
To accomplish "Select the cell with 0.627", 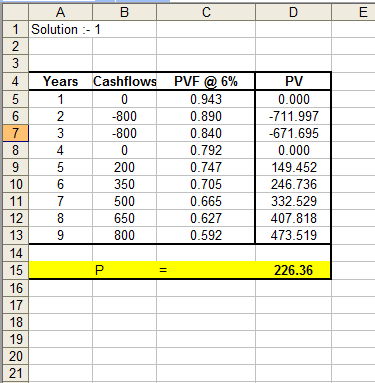I will (206, 218).
